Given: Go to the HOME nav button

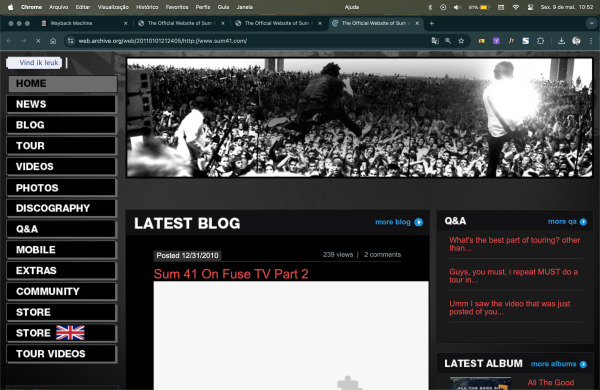Looking at the screenshot, I should 63,83.
